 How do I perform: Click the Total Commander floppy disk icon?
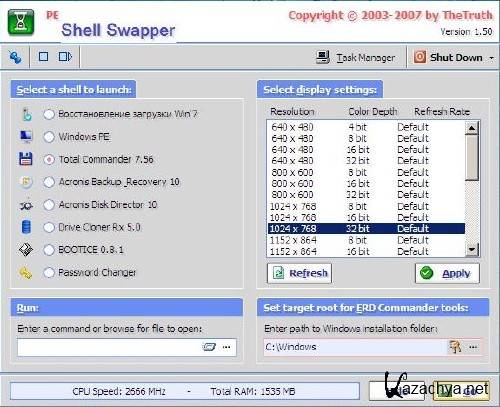click(x=26, y=159)
